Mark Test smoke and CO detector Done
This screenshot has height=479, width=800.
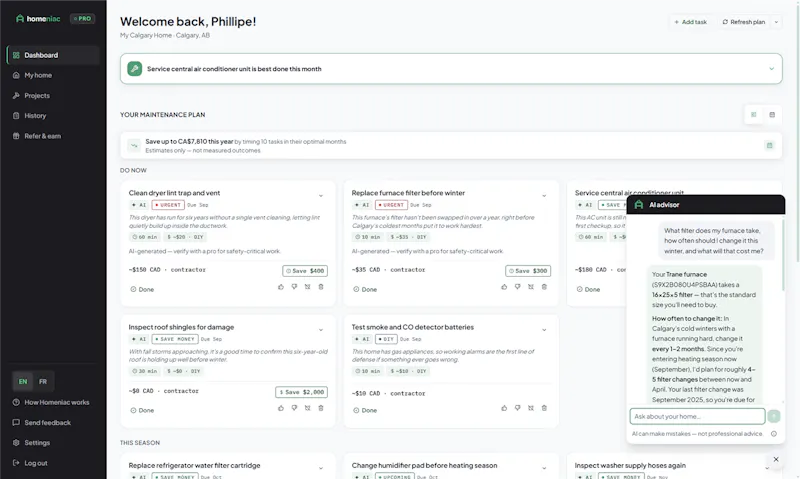(x=365, y=410)
